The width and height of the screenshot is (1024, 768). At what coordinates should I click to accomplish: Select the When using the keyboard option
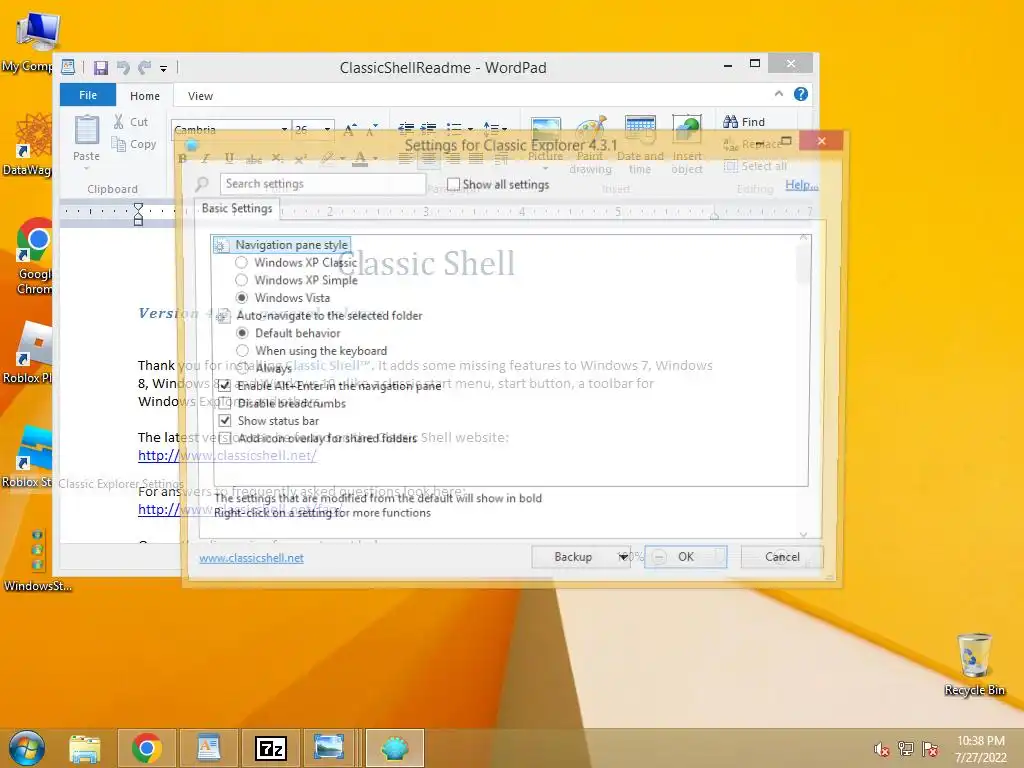242,351
